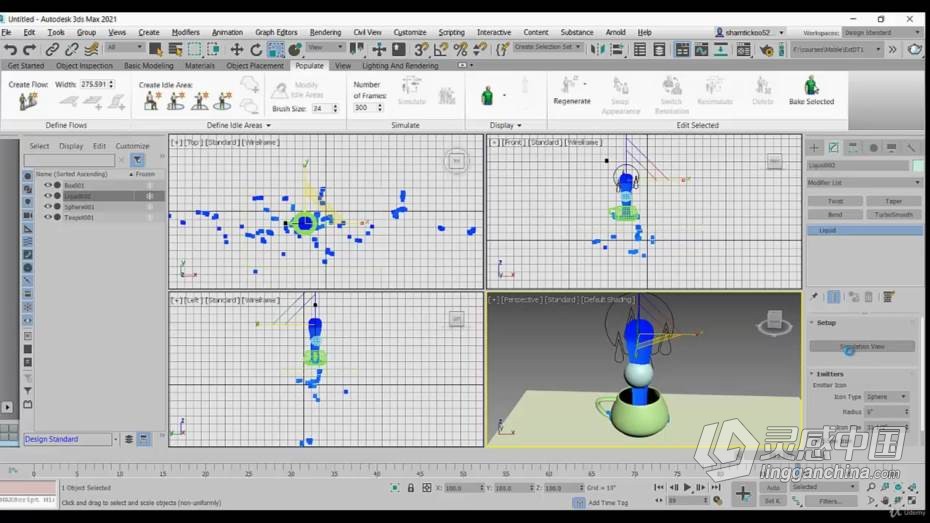Open the Create Selection Set dropdown
Image resolution: width=930 pixels, height=523 pixels.
coord(547,47)
